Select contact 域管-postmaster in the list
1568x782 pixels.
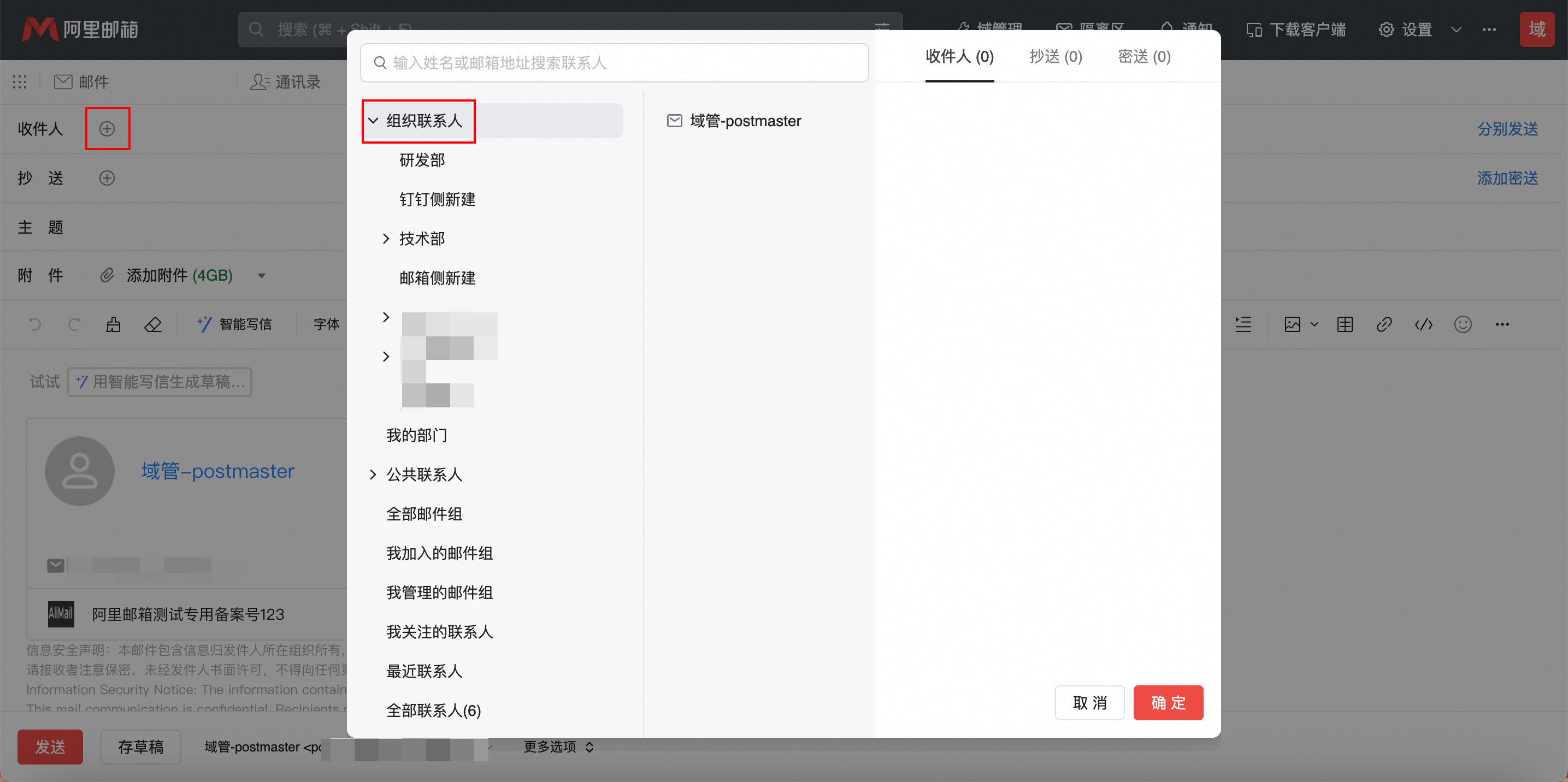coord(745,121)
